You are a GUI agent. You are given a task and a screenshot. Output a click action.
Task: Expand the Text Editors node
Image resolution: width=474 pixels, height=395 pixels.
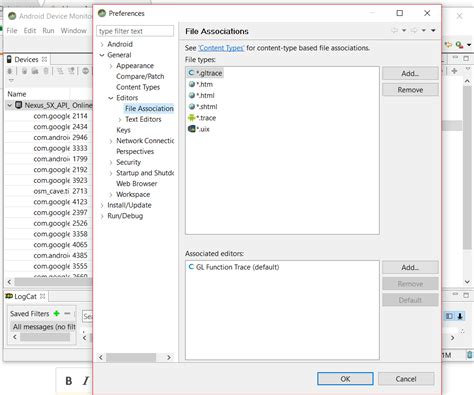click(x=120, y=119)
